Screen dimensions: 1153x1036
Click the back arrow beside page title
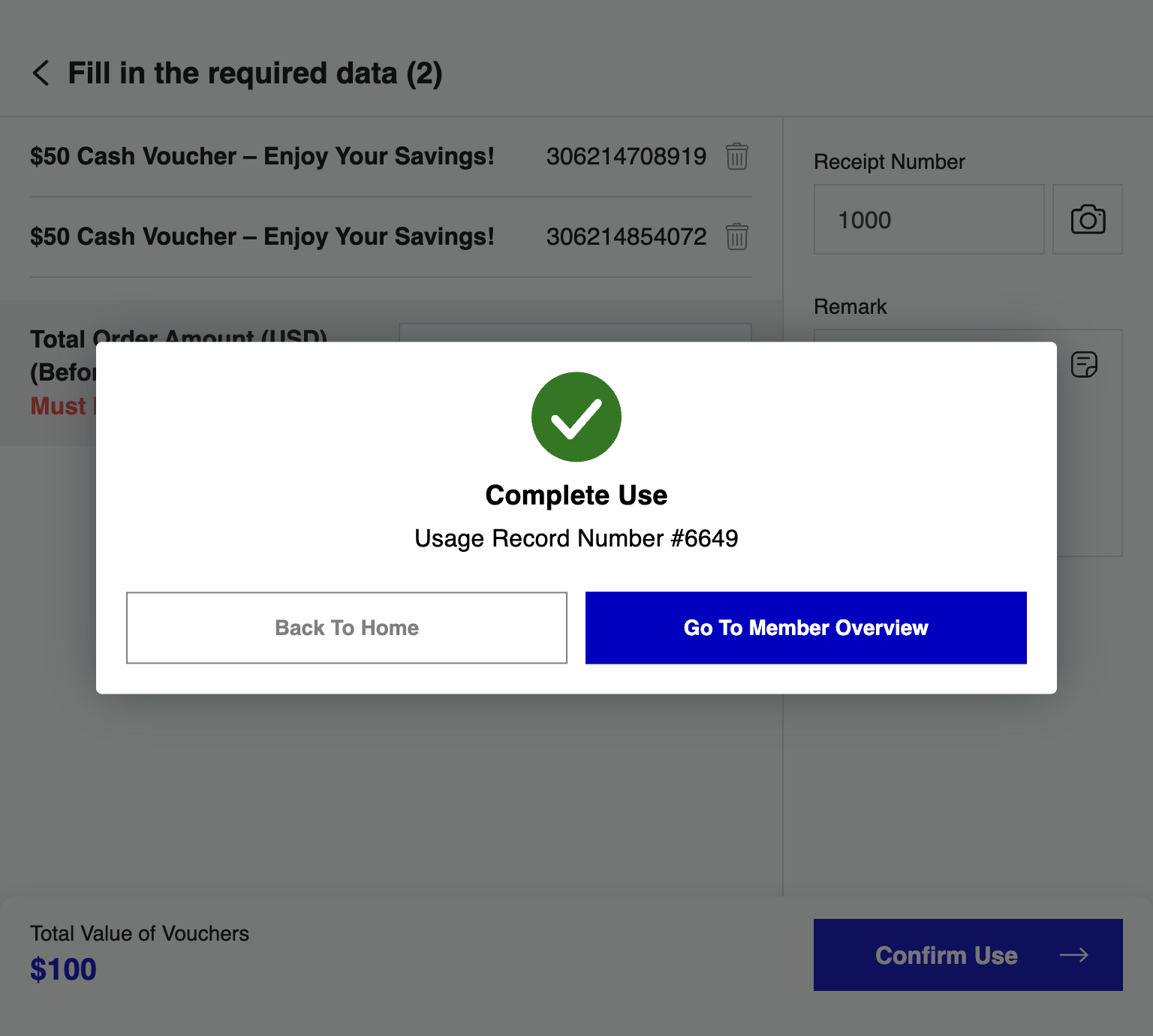pyautogui.click(x=41, y=74)
